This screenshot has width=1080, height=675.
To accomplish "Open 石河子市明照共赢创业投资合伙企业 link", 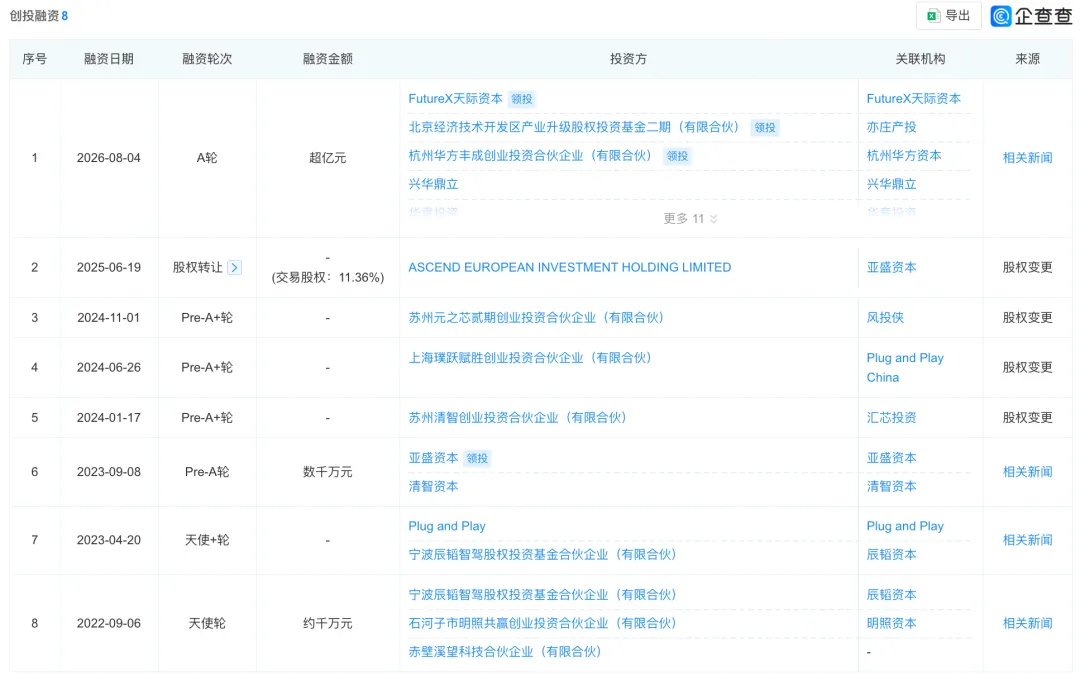I will click(542, 623).
